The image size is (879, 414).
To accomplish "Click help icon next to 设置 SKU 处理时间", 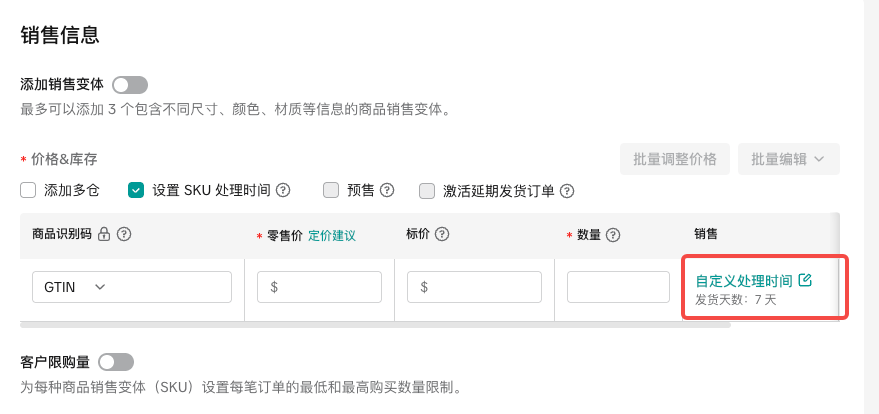I will pos(283,190).
